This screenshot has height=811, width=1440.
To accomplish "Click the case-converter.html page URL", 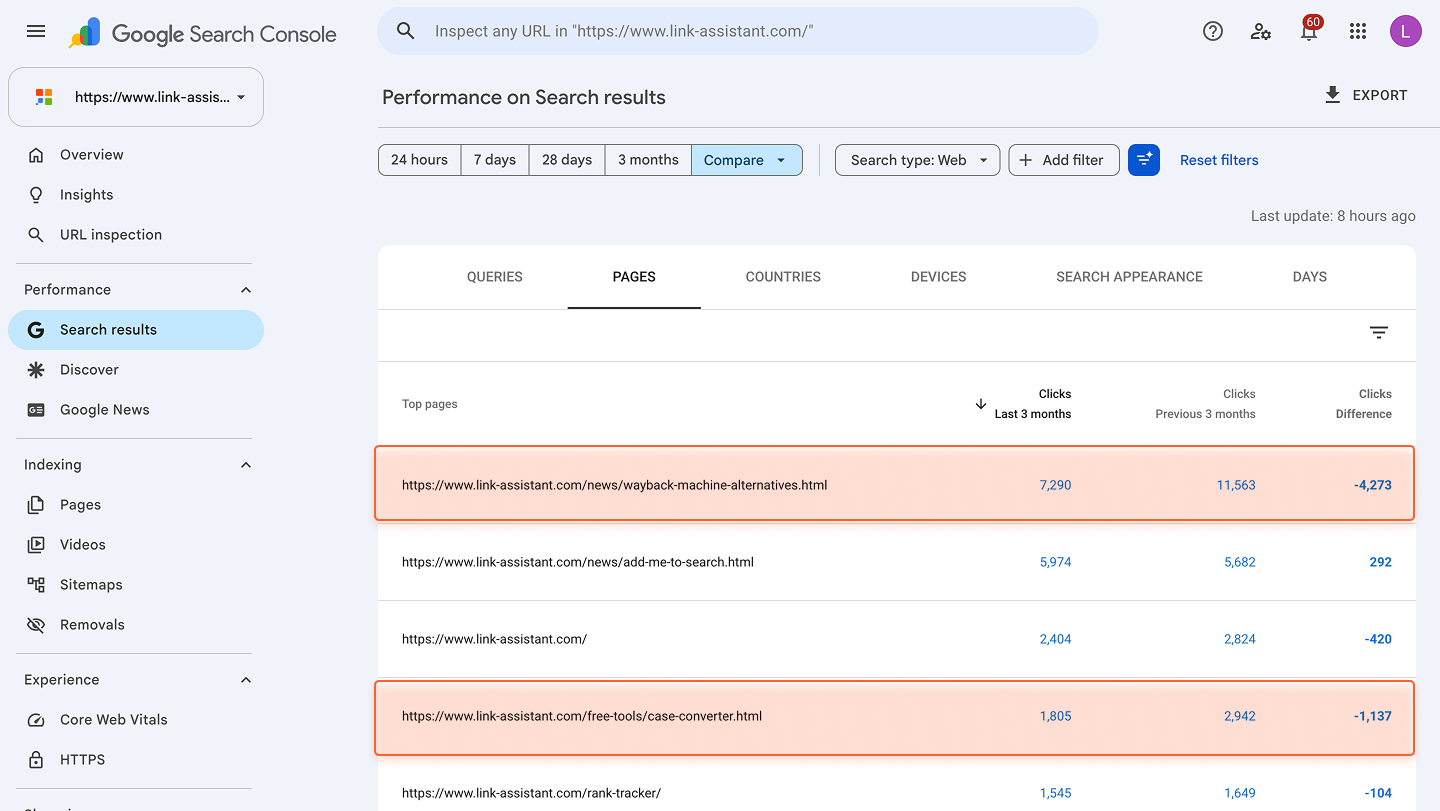I will [x=582, y=716].
